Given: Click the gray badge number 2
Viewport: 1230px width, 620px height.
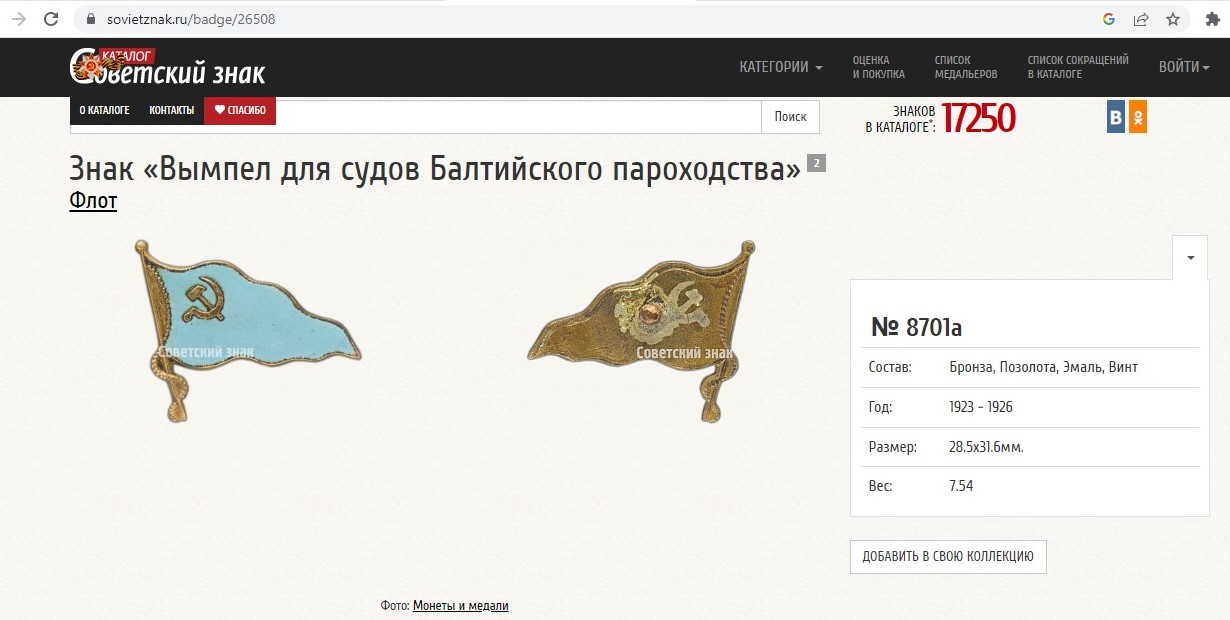Looking at the screenshot, I should pyautogui.click(x=816, y=164).
